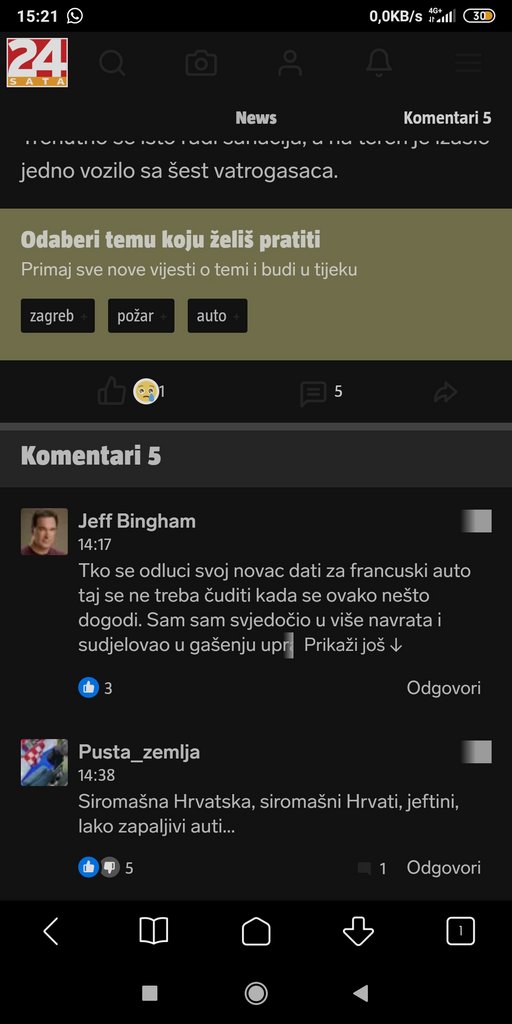Viewport: 512px width, 1024px height.
Task: Open the camera icon in header
Action: [x=201, y=63]
